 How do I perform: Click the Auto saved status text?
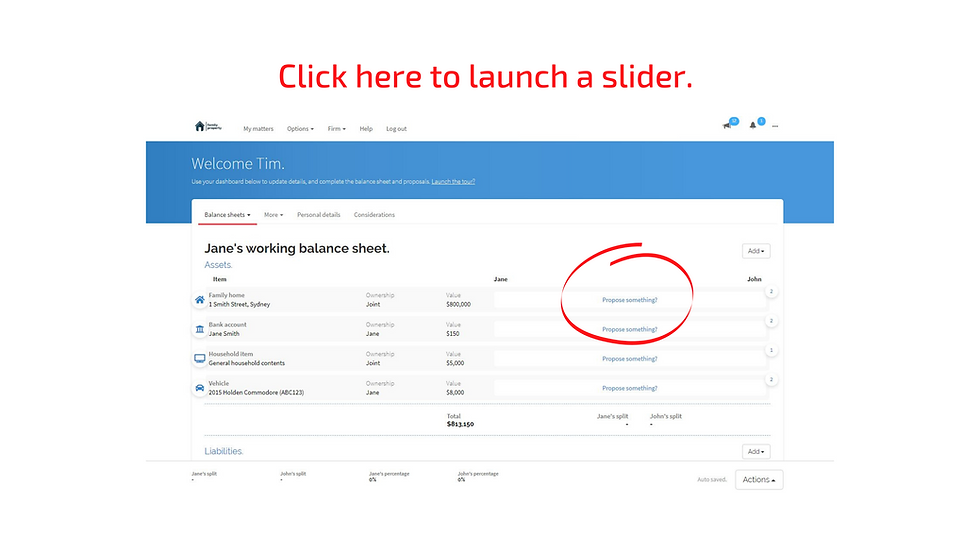coord(712,480)
